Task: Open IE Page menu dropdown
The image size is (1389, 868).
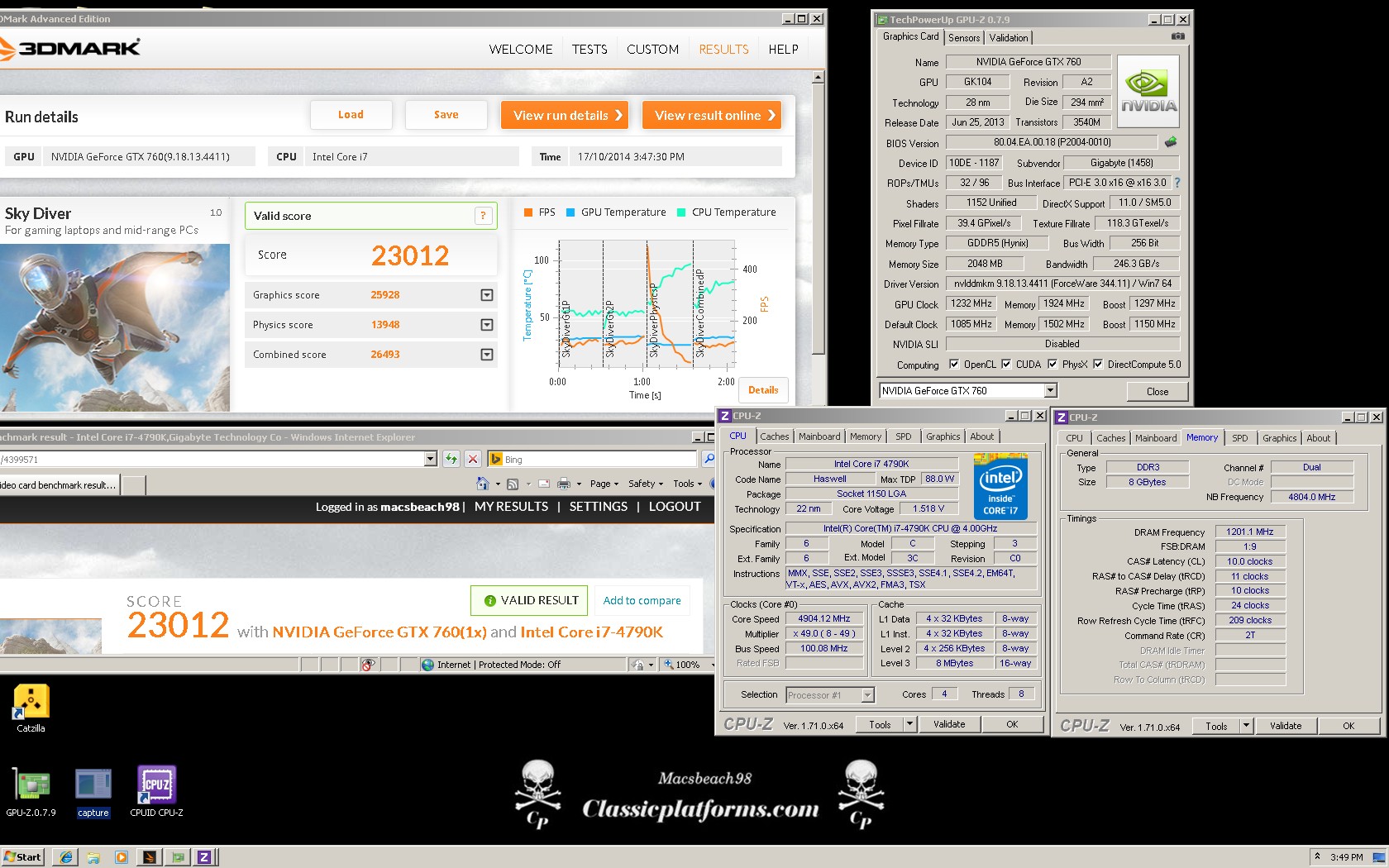Action: (604, 484)
